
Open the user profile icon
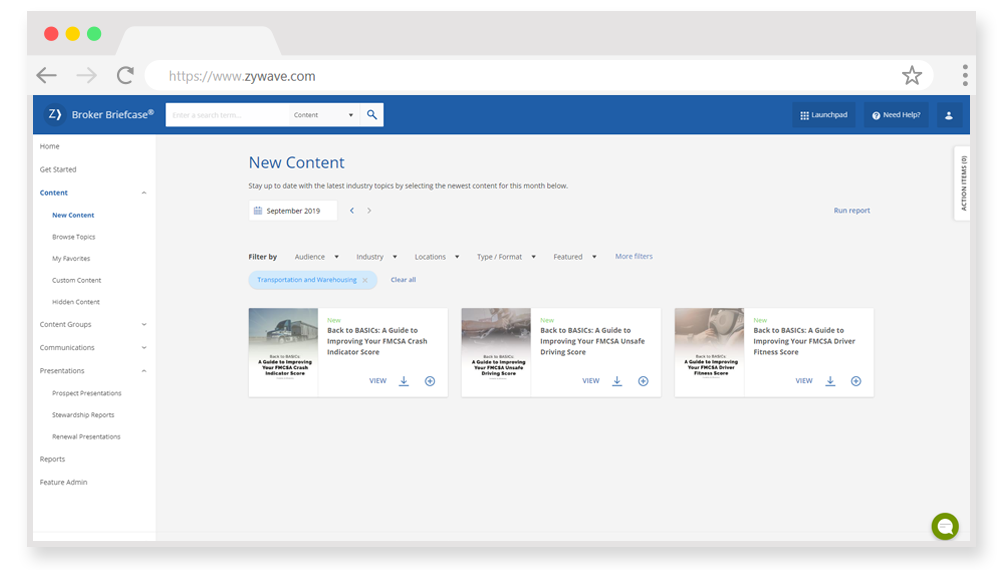(x=949, y=115)
